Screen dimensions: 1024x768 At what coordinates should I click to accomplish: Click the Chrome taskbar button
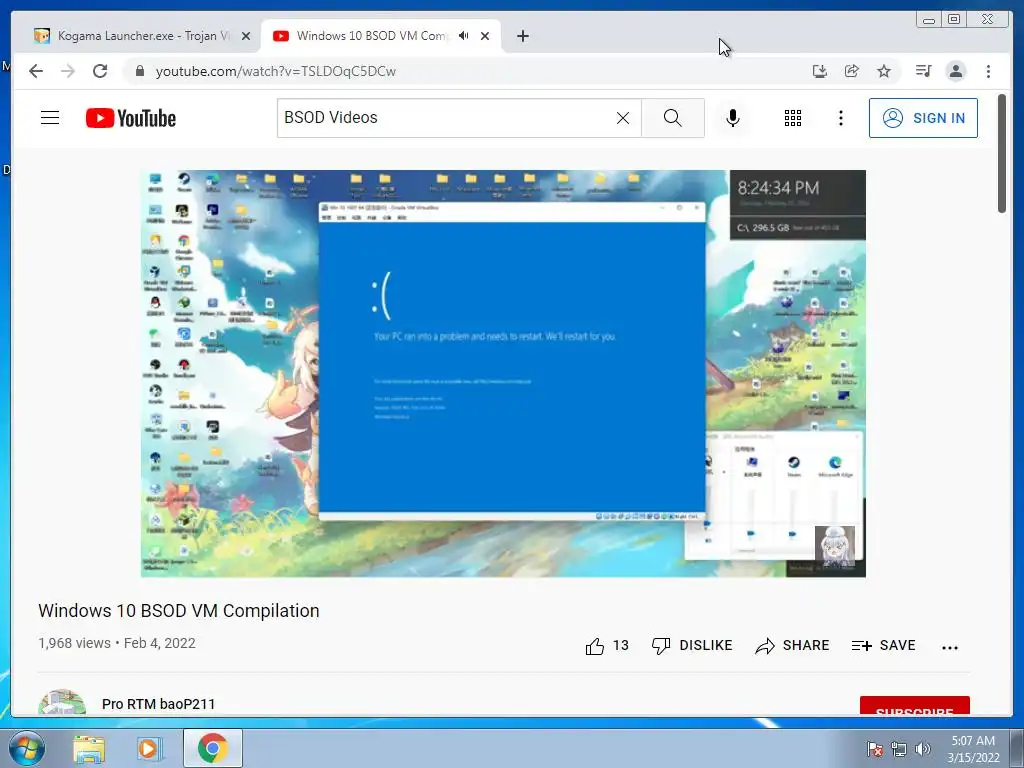click(x=213, y=748)
